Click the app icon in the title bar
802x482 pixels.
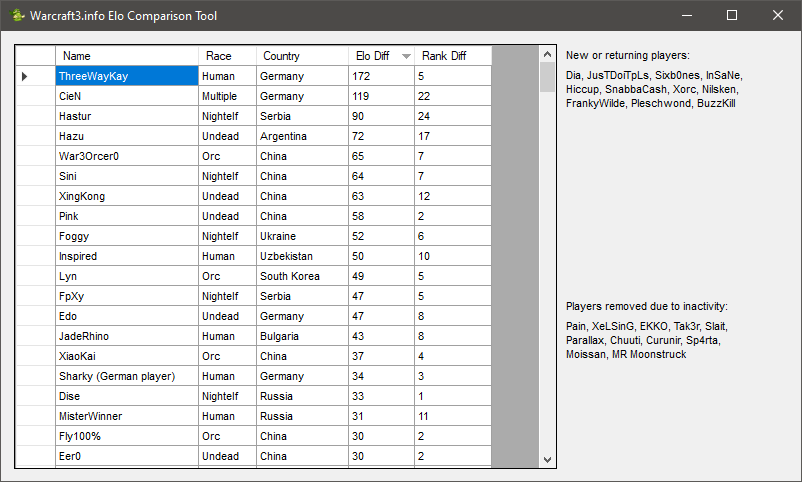coord(17,15)
